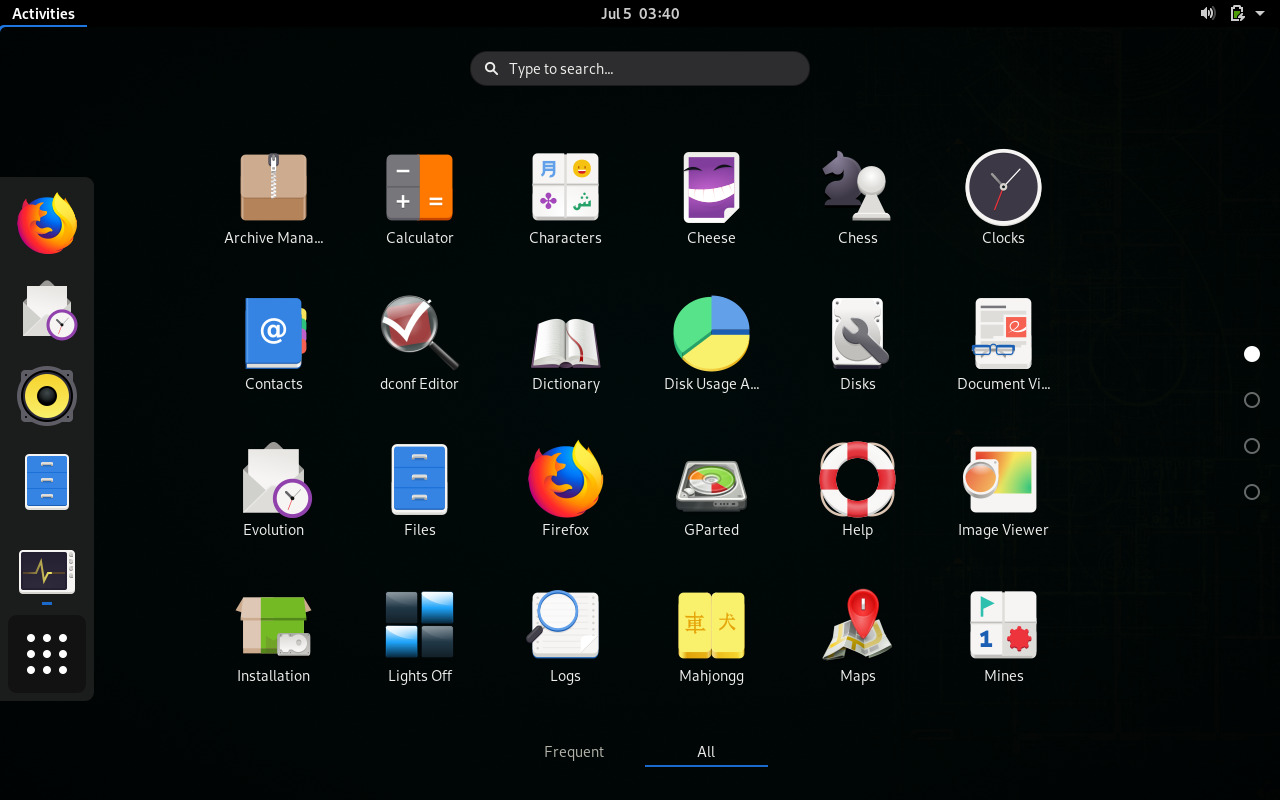Click the Activities menu entry
The width and height of the screenshot is (1280, 800).
43,13
